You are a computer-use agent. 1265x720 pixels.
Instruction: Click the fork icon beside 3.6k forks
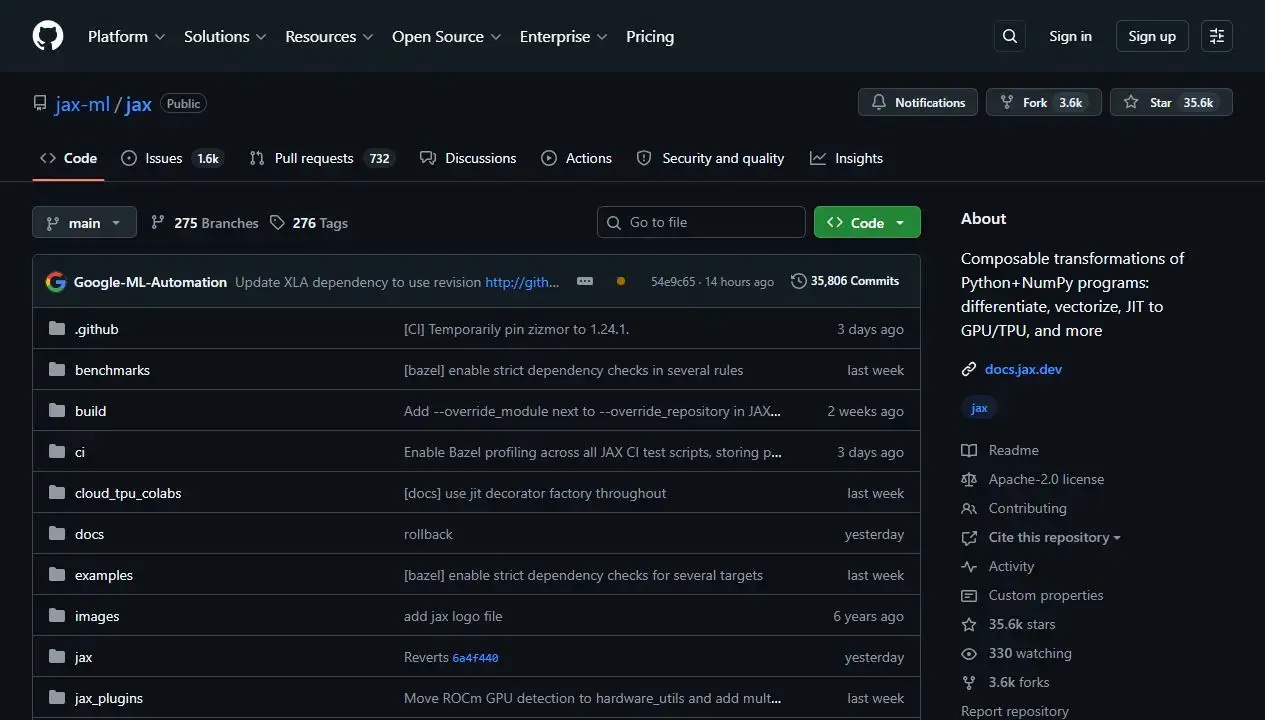point(968,683)
